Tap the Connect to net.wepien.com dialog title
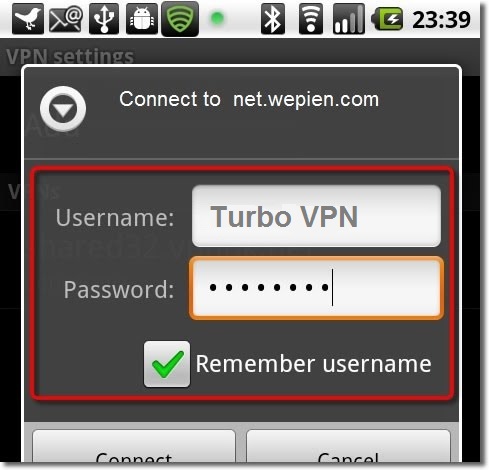489x470 pixels. pyautogui.click(x=249, y=99)
